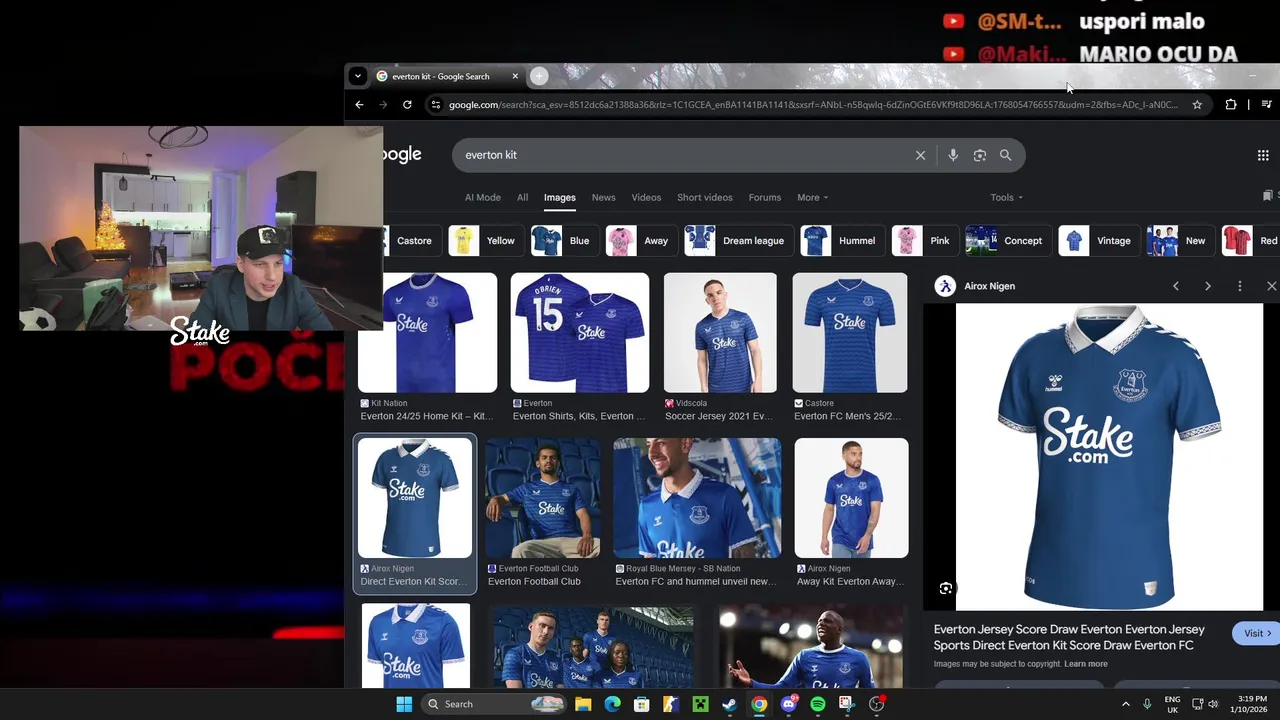Bookmark this page with the star icon
This screenshot has height=720, width=1280.
[x=1197, y=104]
